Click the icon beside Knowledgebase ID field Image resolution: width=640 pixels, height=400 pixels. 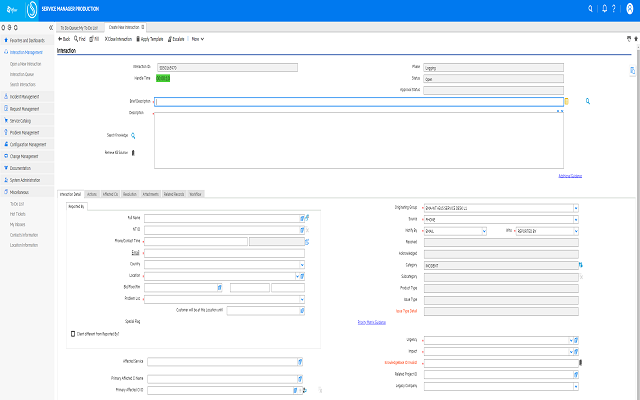click(580, 362)
